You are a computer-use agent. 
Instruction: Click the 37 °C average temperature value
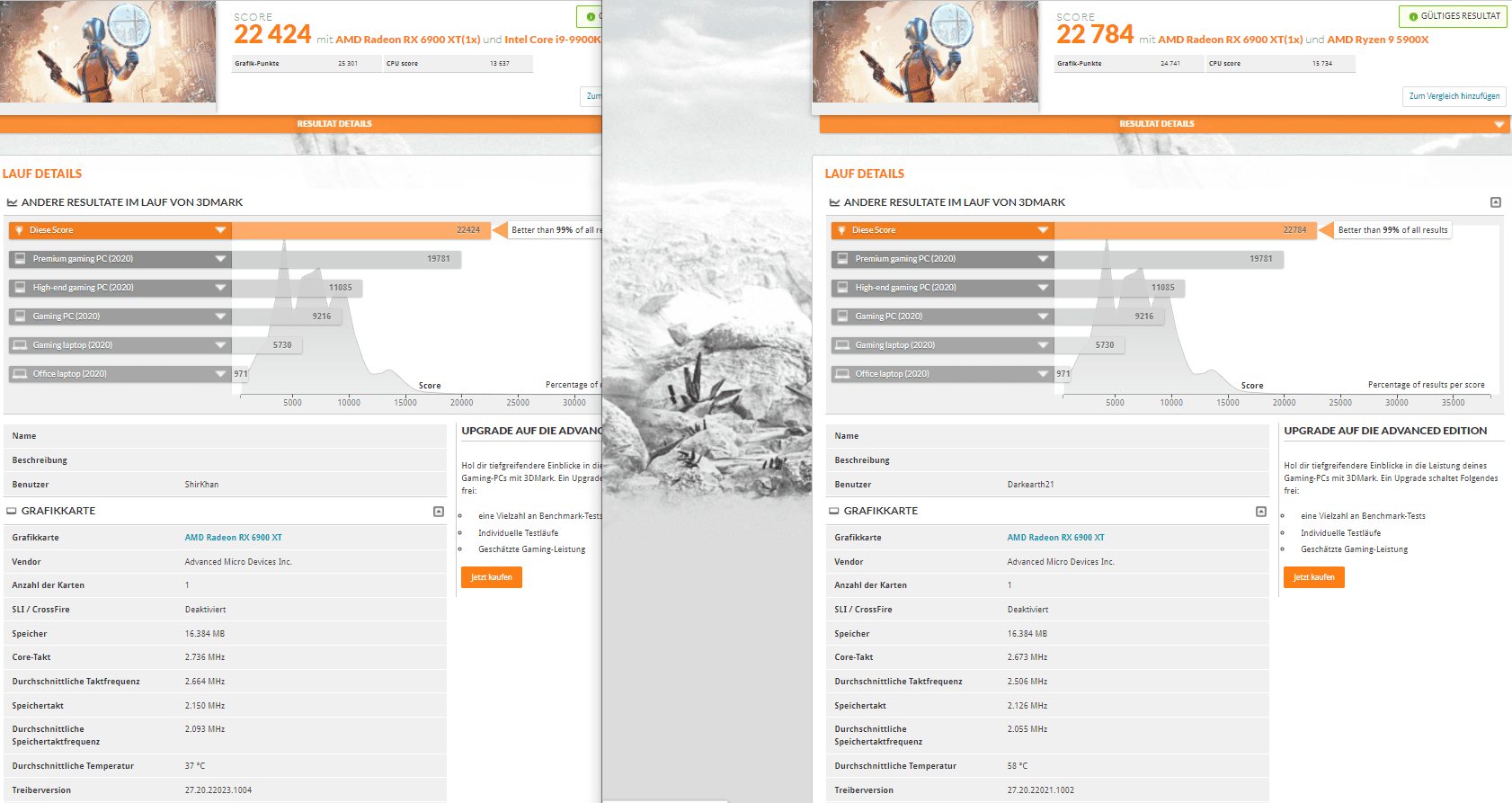(x=195, y=766)
